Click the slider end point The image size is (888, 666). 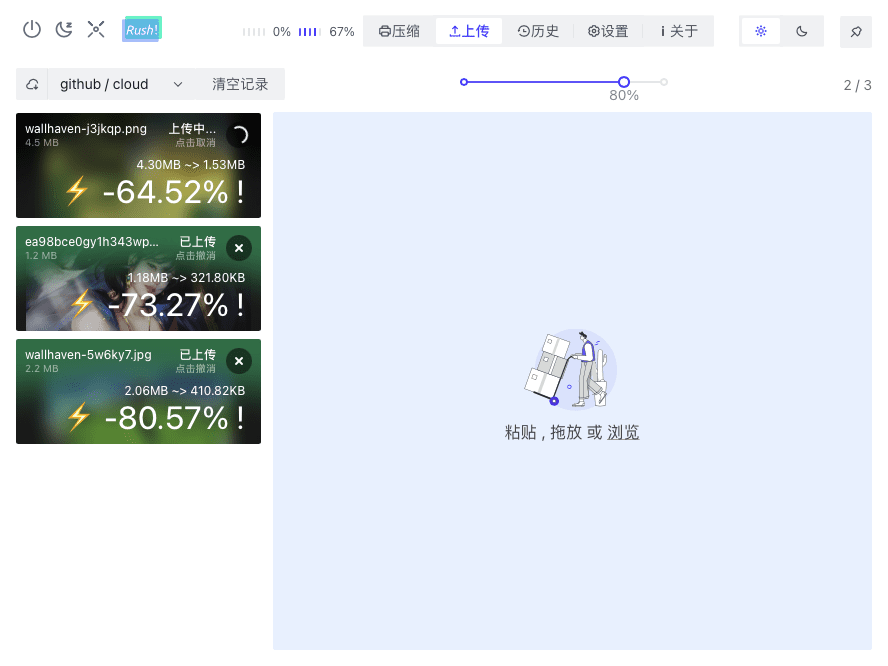click(x=664, y=82)
